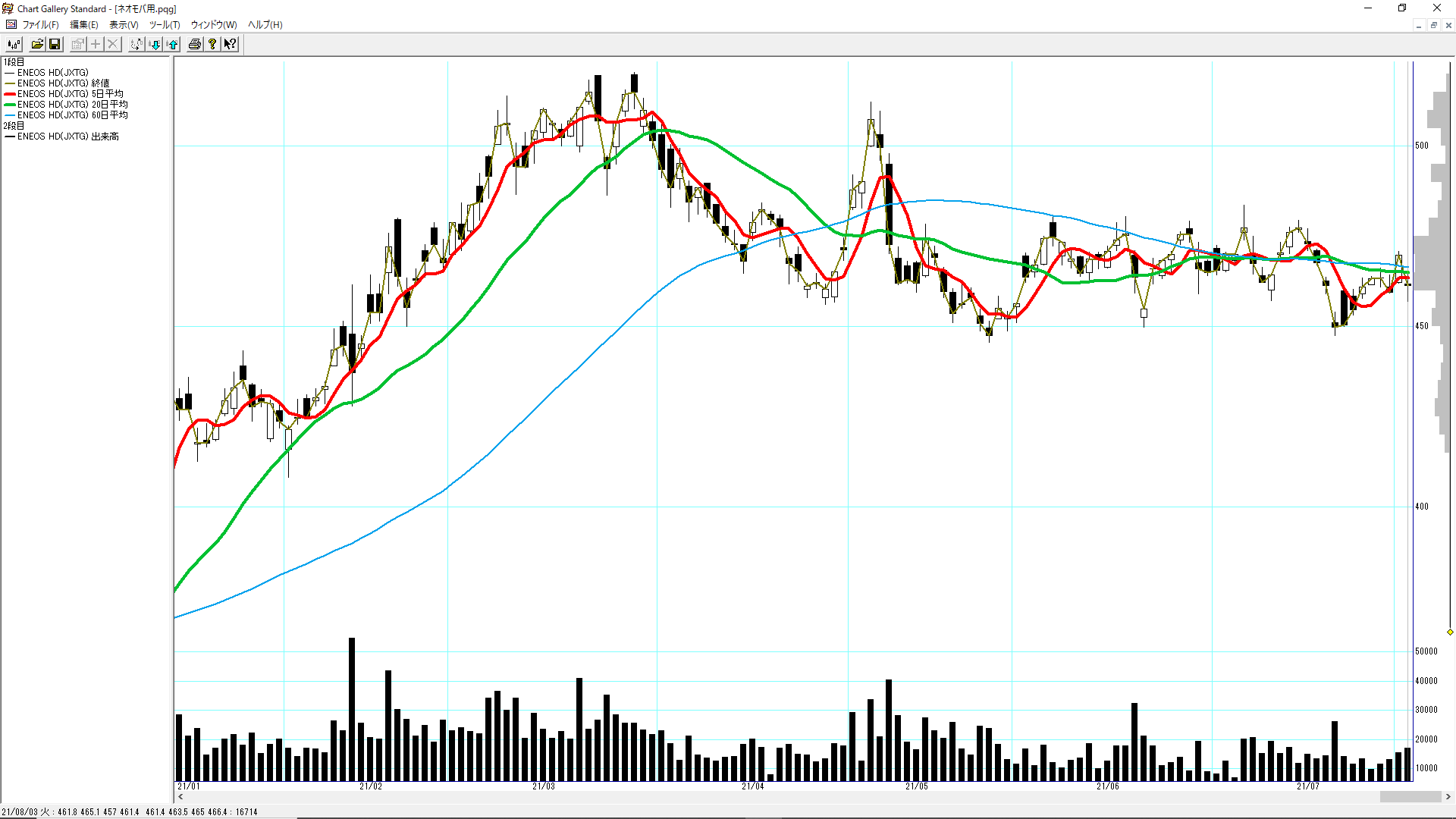Open the 表示(V) menu
1456x819 pixels.
(x=124, y=25)
